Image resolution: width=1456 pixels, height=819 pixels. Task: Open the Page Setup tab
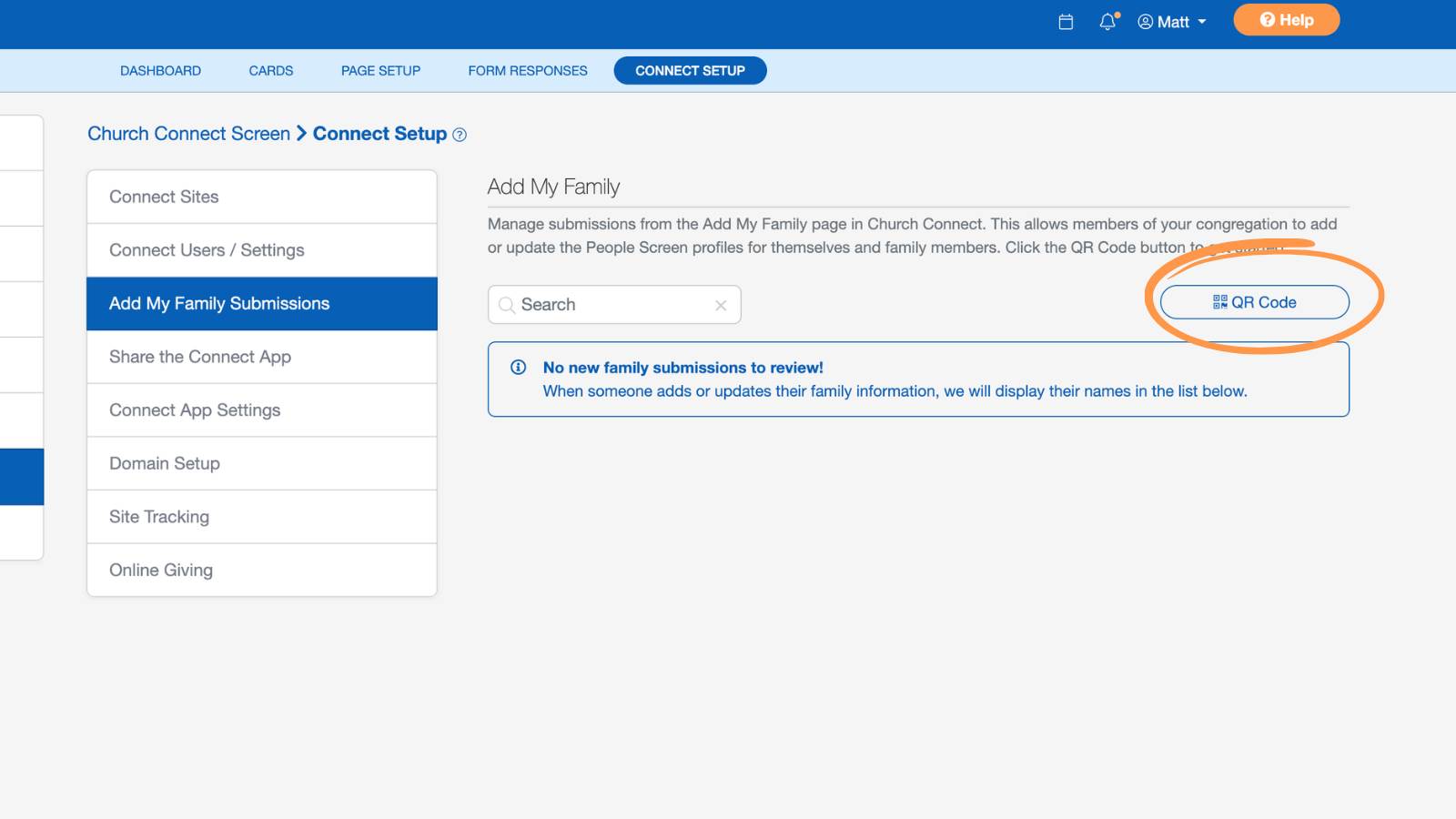[380, 71]
